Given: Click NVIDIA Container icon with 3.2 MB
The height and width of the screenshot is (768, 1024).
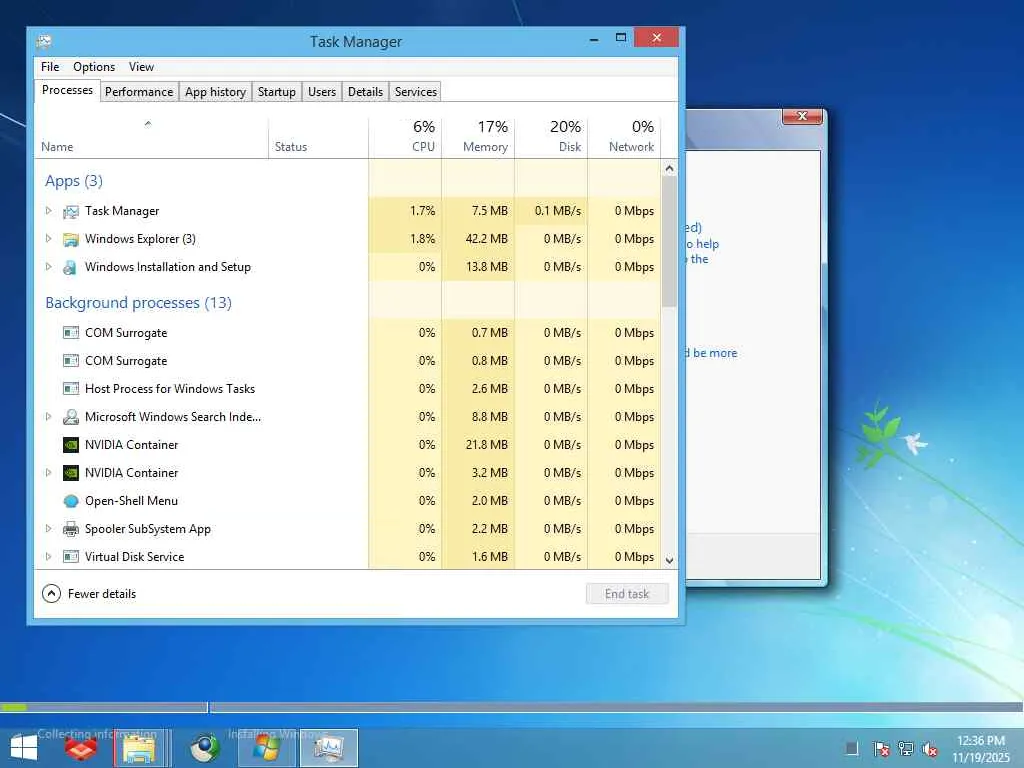Looking at the screenshot, I should tap(71, 473).
